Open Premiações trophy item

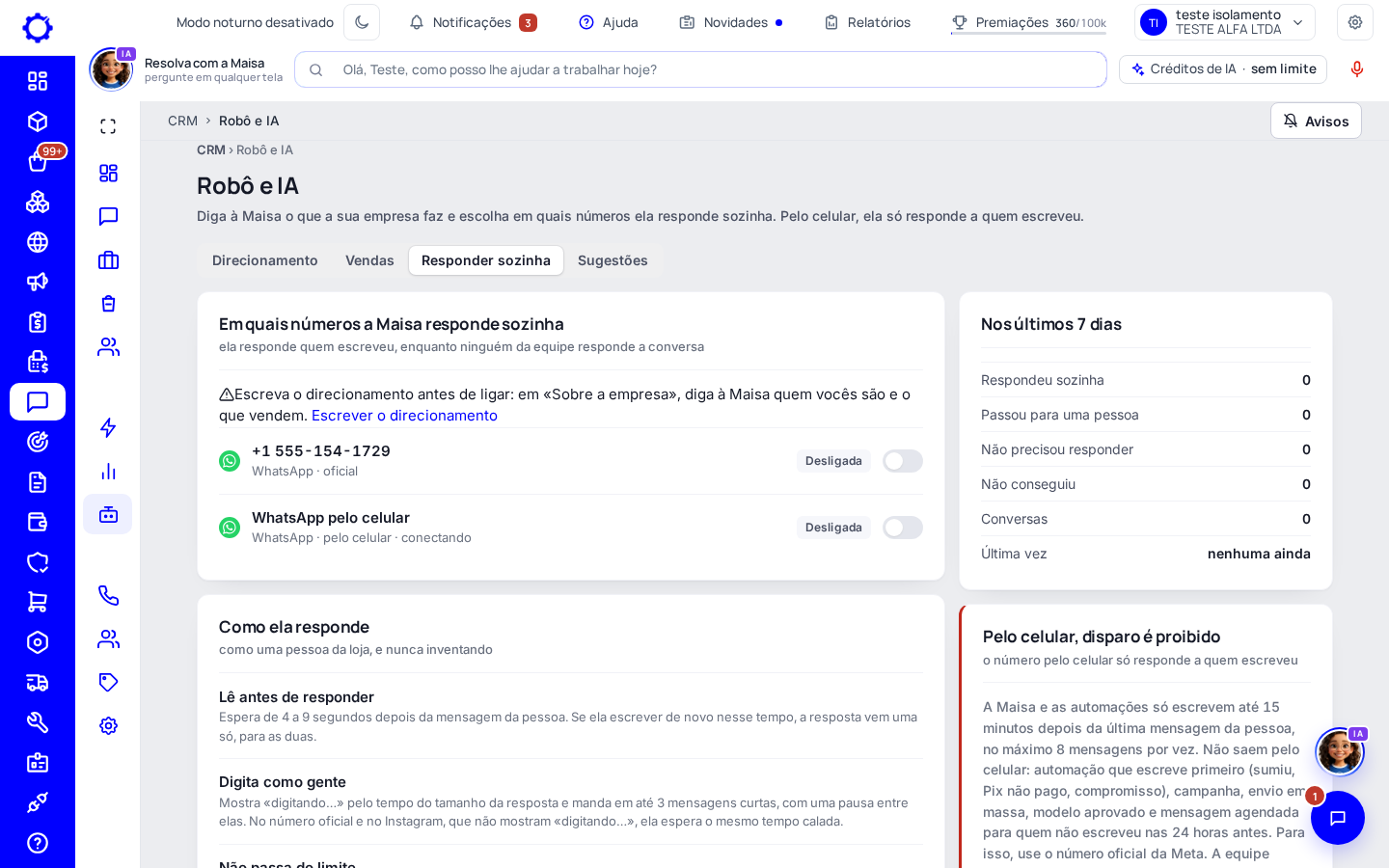point(1028,22)
